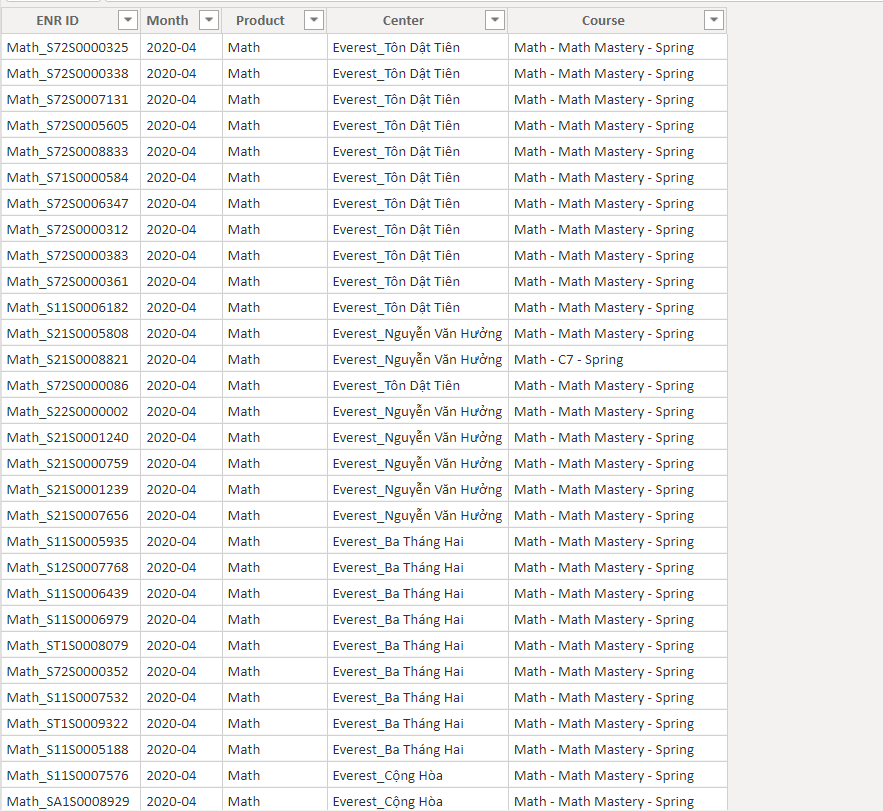Open the Course column filter dropdown
The height and width of the screenshot is (811, 883).
(713, 20)
